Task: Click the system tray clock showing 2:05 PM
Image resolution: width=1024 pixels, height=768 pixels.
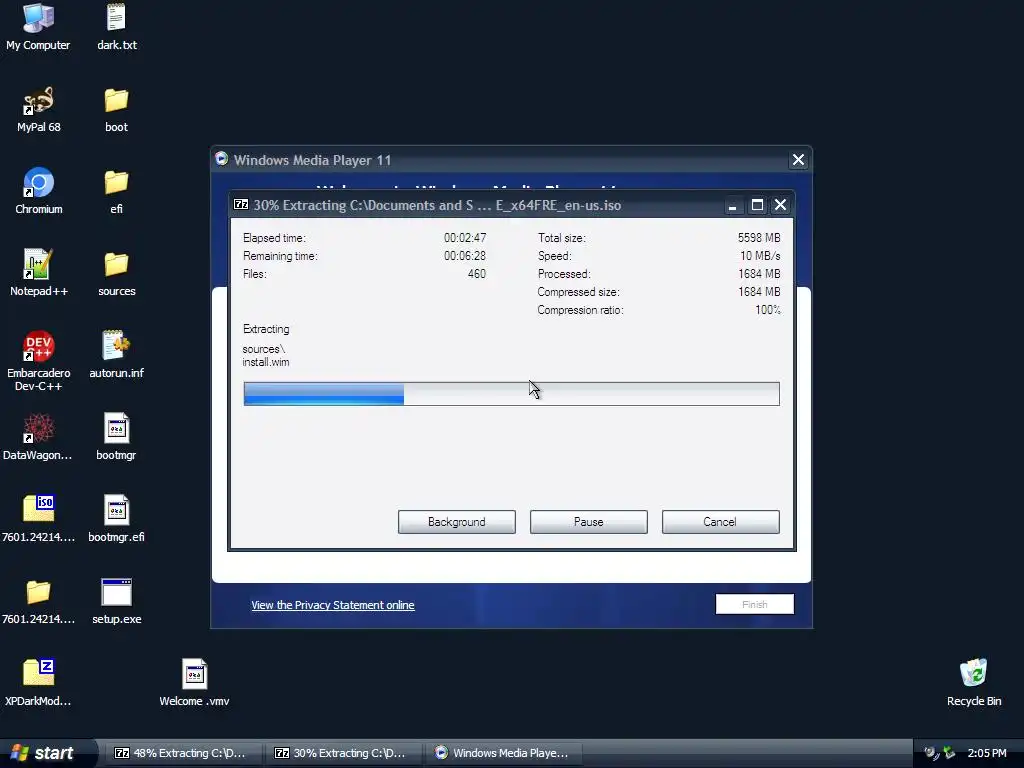Action: [x=987, y=753]
